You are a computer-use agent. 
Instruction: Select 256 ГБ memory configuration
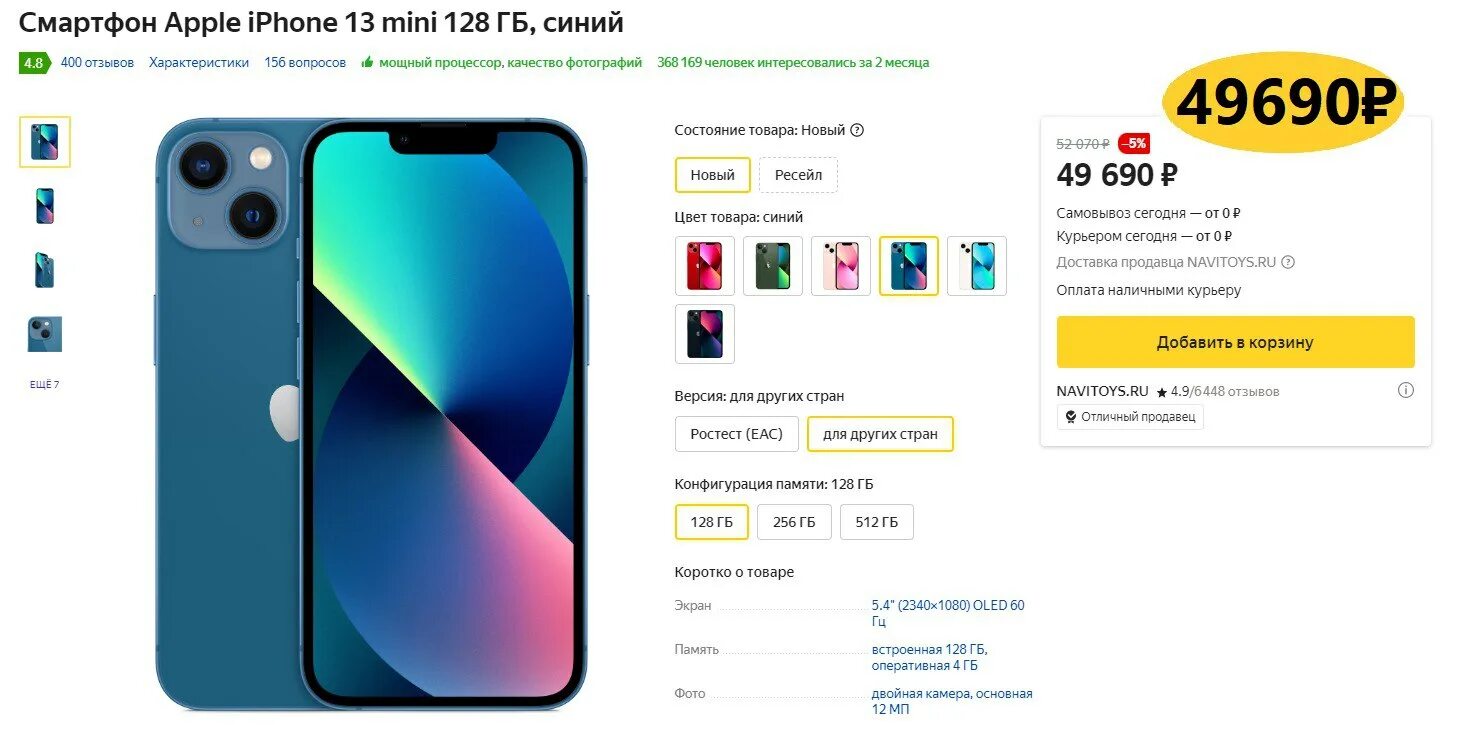[794, 522]
